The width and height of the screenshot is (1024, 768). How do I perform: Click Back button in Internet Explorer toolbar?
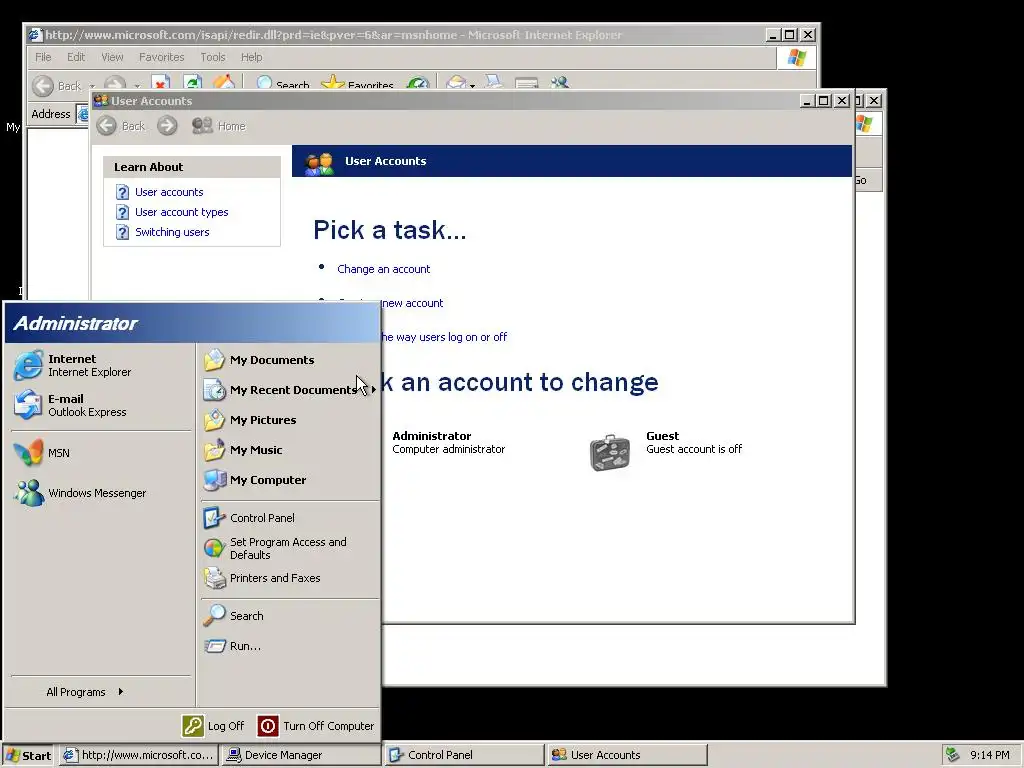click(x=57, y=85)
